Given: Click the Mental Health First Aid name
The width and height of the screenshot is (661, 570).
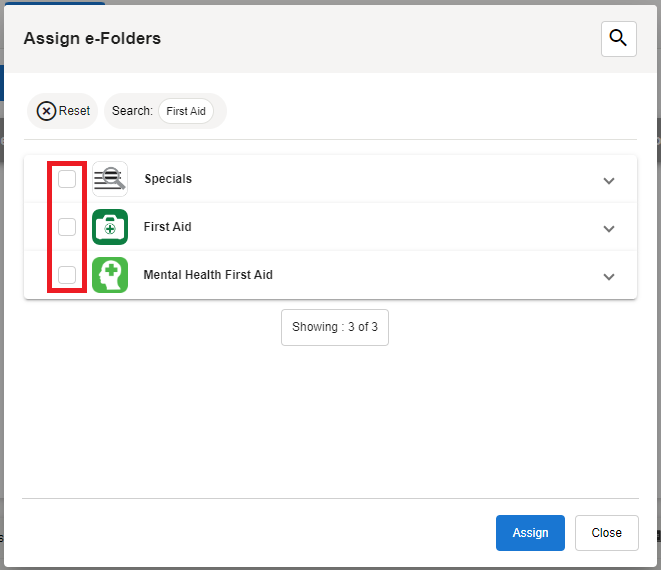Looking at the screenshot, I should (208, 275).
